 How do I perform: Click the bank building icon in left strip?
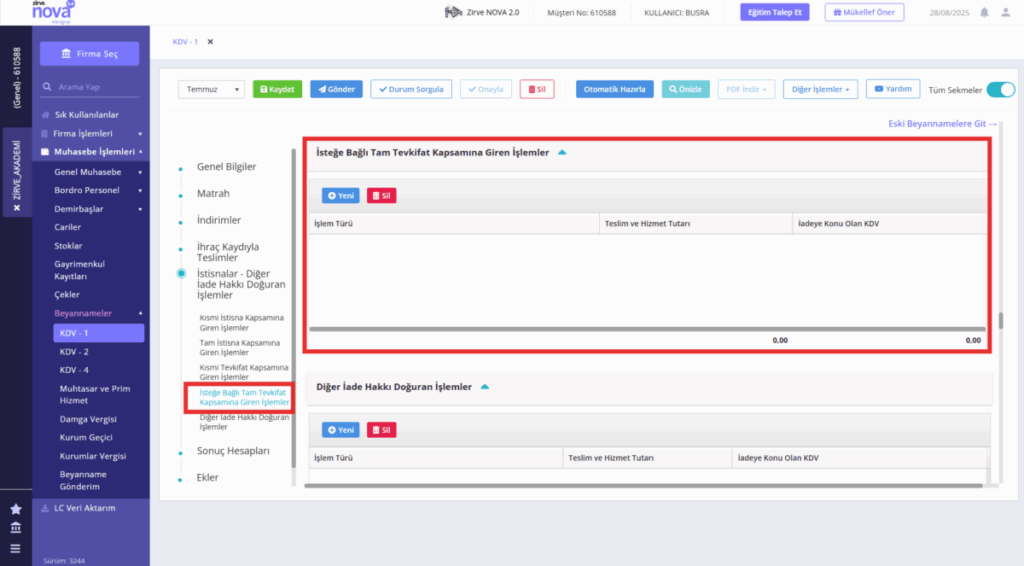[16, 527]
